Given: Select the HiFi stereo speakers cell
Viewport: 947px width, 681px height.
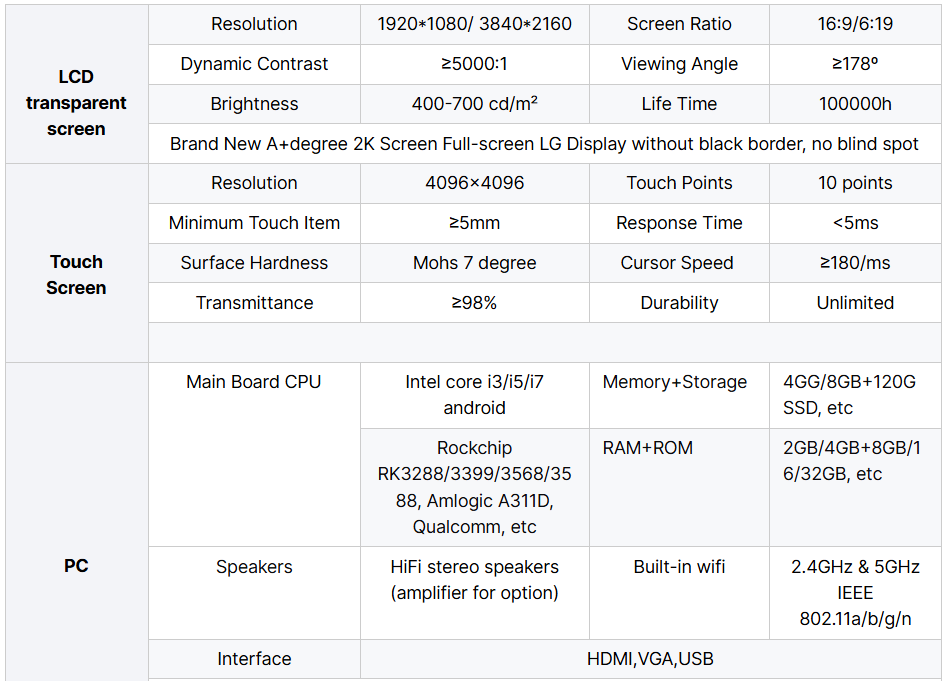Looking at the screenshot, I should click(475, 592).
